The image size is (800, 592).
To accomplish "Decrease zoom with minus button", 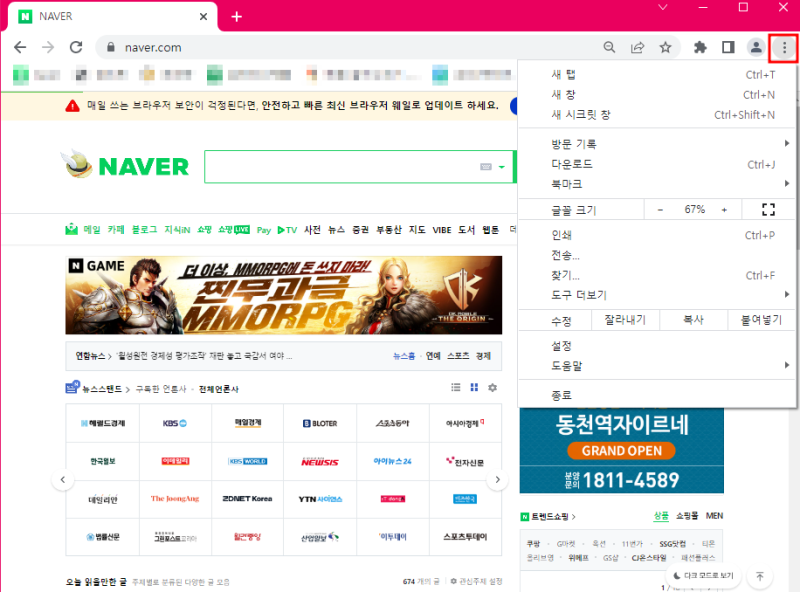I will coord(660,210).
